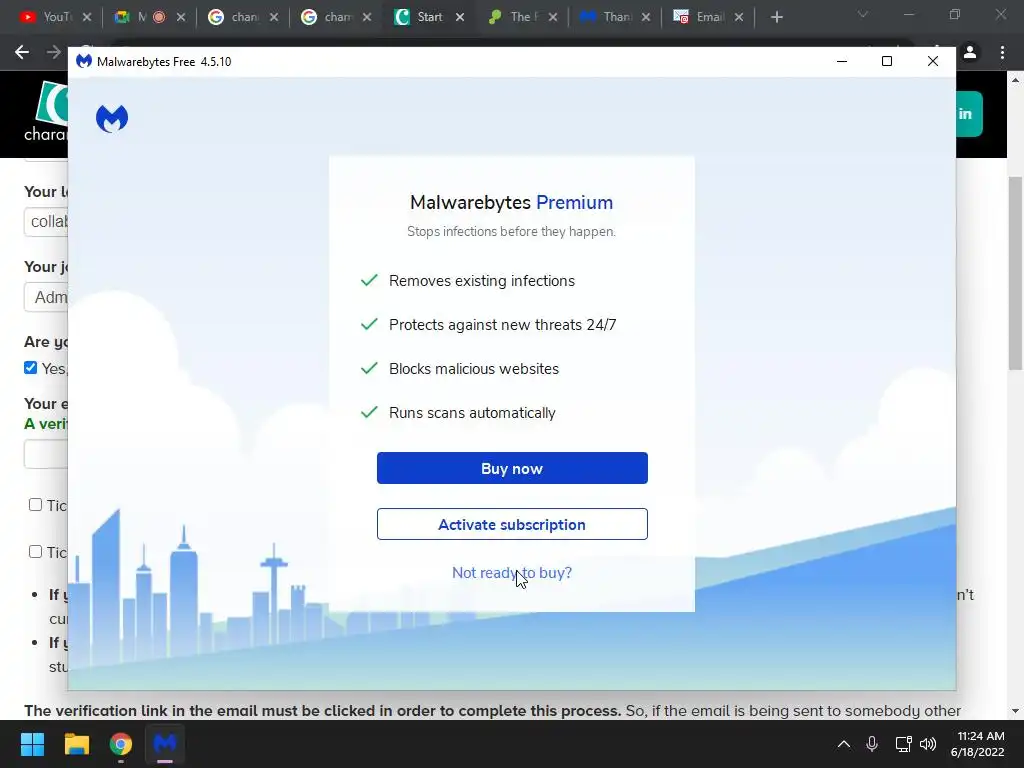Close the YouTube browser tab
1024x768 pixels.
(87, 17)
